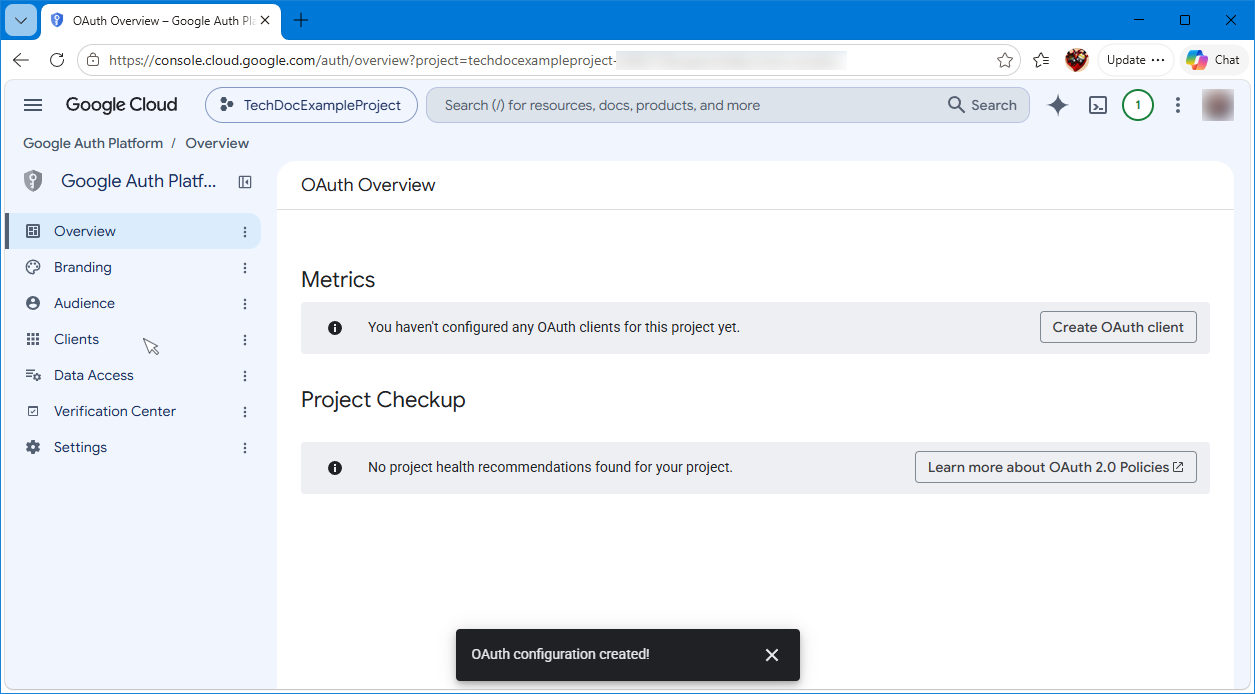Image resolution: width=1255 pixels, height=694 pixels.
Task: Click the Audience person icon
Action: (33, 303)
